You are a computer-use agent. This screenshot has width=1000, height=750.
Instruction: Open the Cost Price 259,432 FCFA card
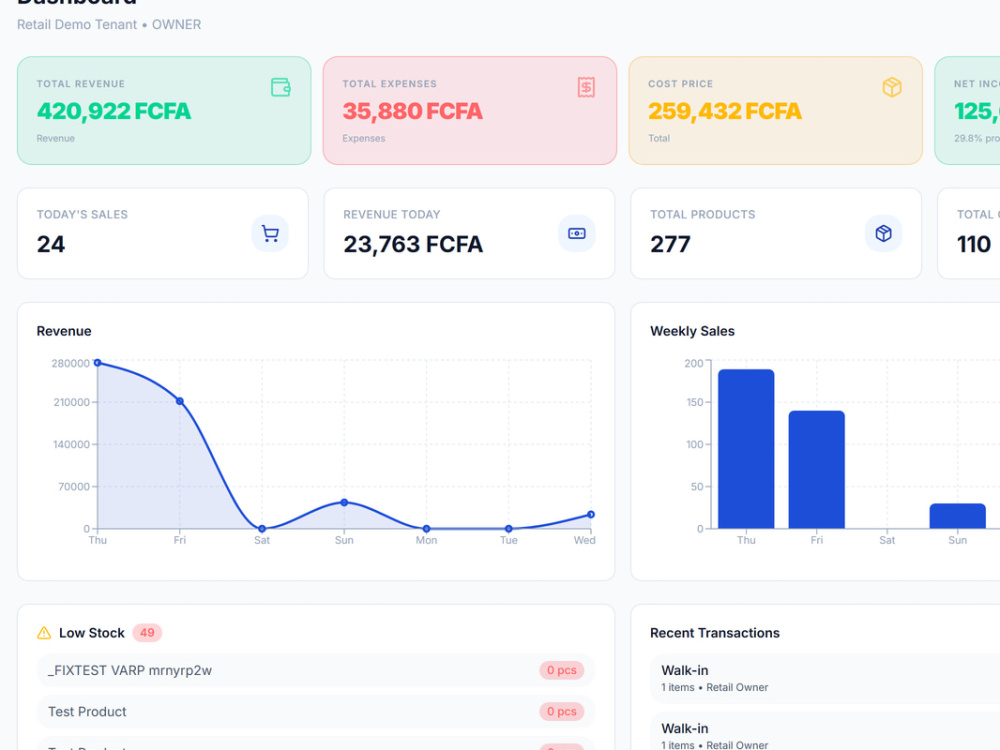pos(776,110)
